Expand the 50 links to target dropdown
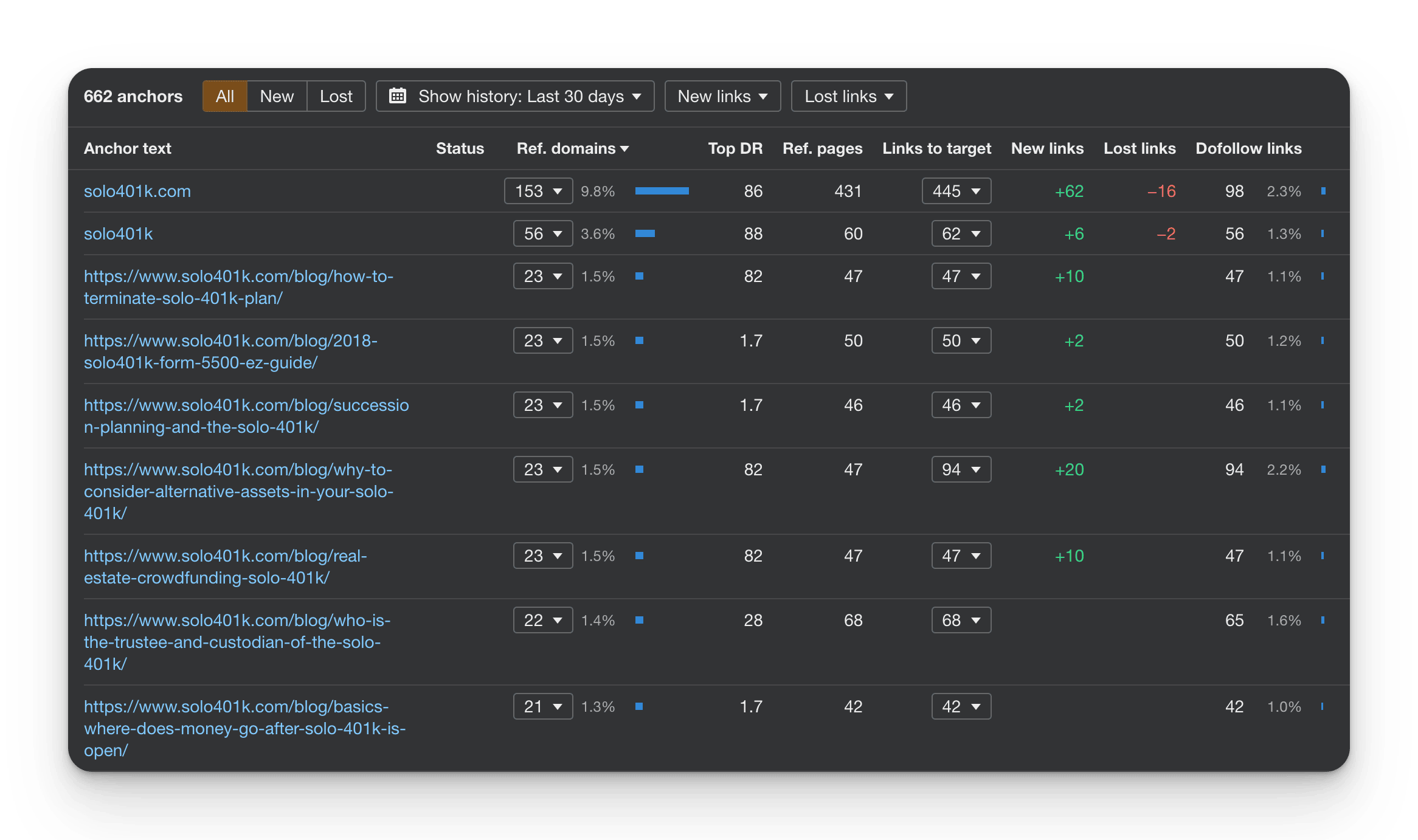 tap(961, 340)
